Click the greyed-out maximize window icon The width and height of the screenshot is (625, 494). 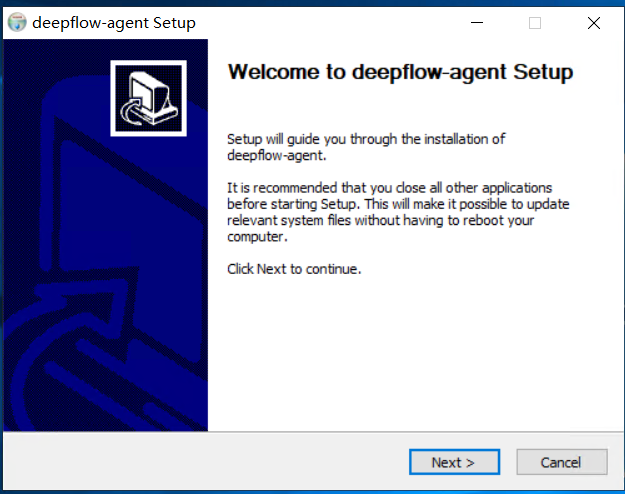pyautogui.click(x=535, y=23)
